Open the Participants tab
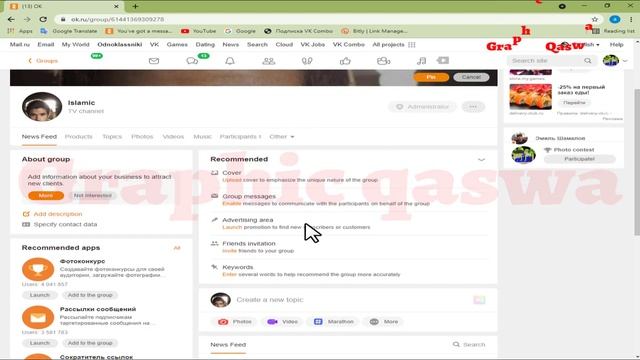This screenshot has height=360, width=640. 240,137
